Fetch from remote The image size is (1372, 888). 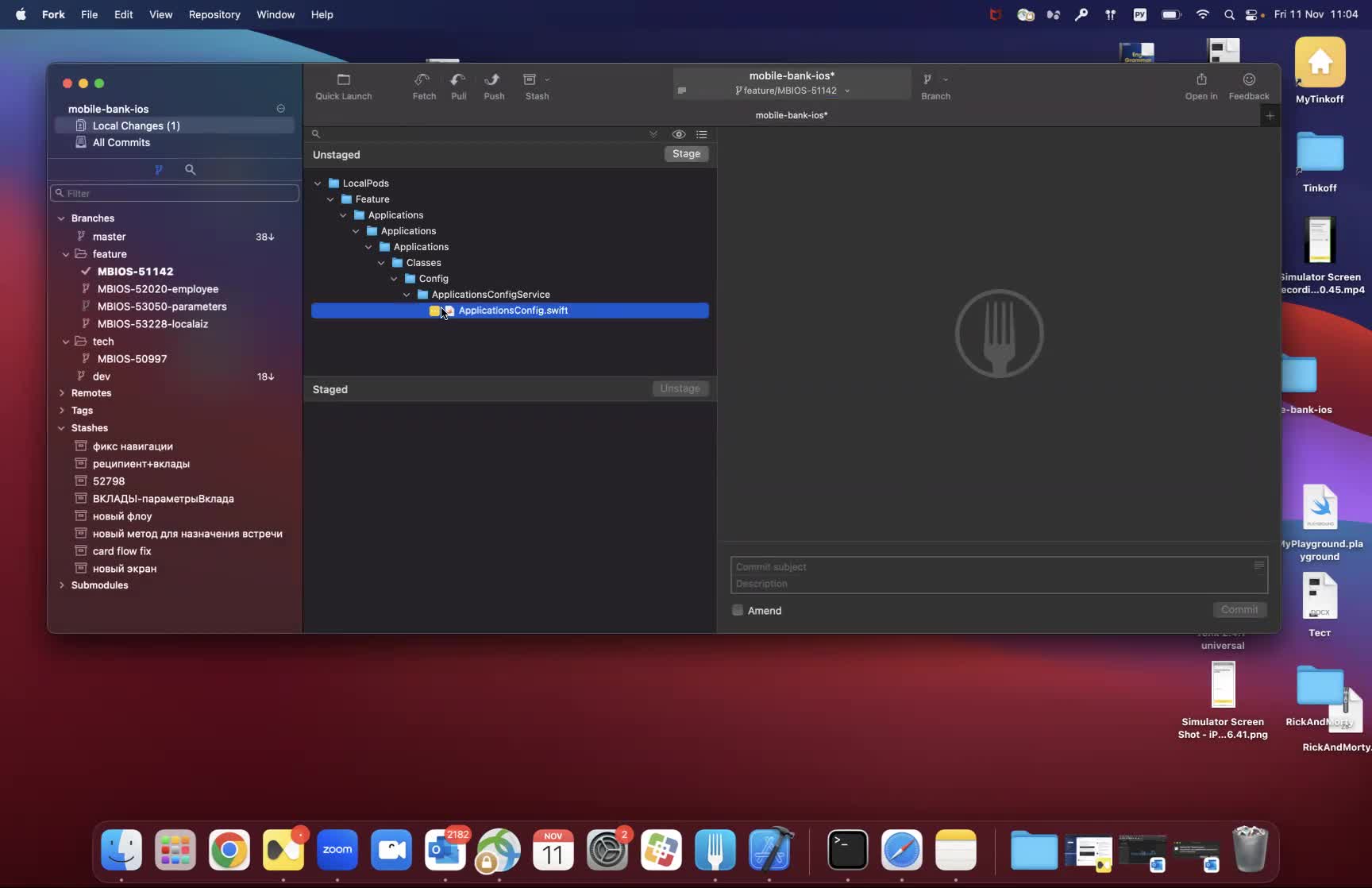[x=423, y=87]
